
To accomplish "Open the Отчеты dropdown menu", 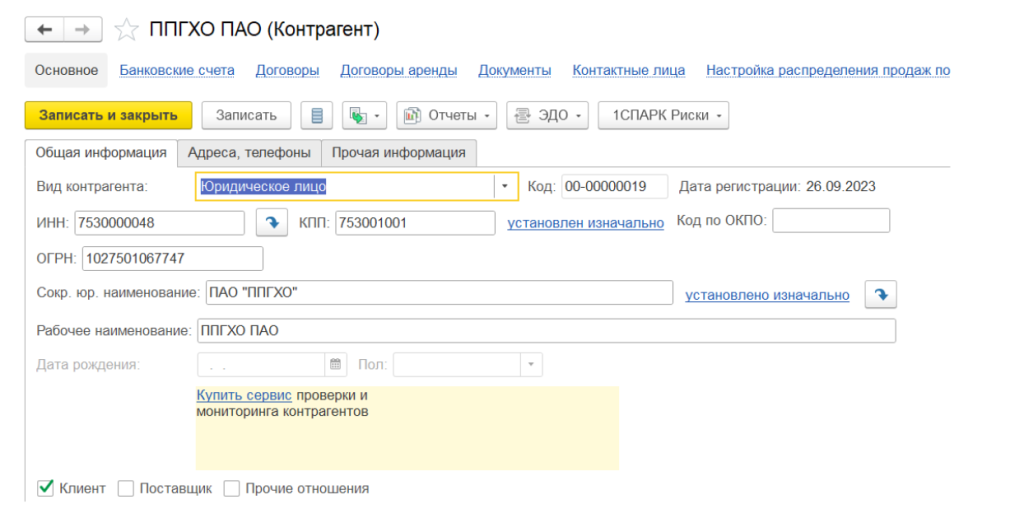I will 447,115.
